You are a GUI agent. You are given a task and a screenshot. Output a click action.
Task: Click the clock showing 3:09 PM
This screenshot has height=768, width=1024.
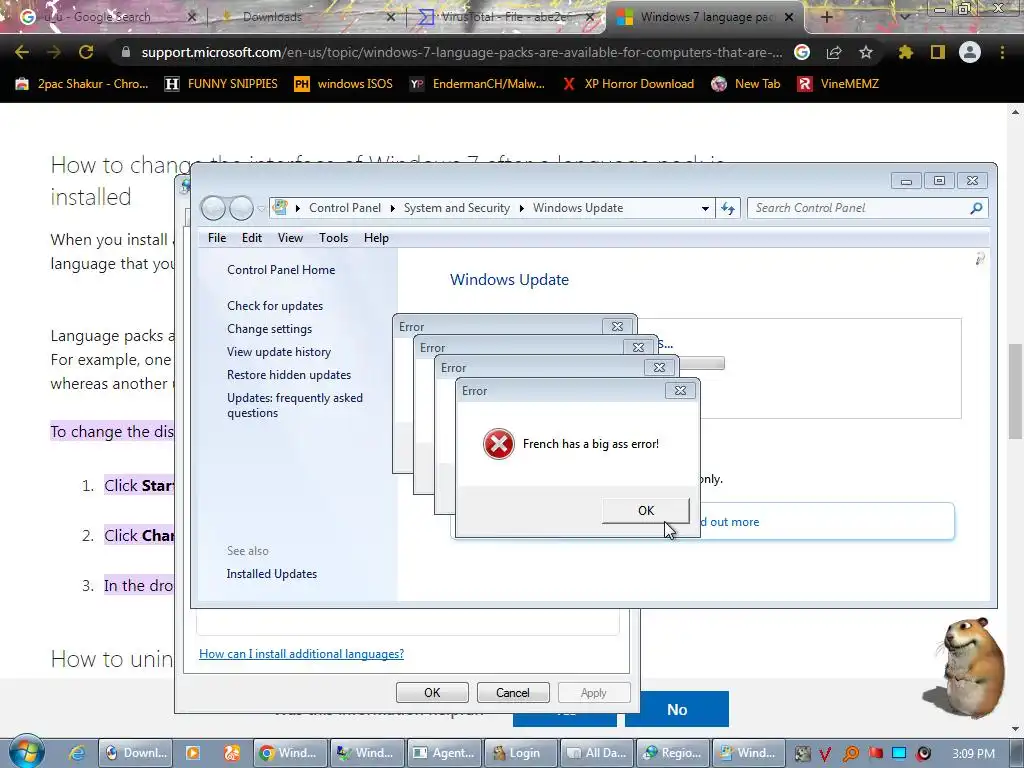pos(974,754)
